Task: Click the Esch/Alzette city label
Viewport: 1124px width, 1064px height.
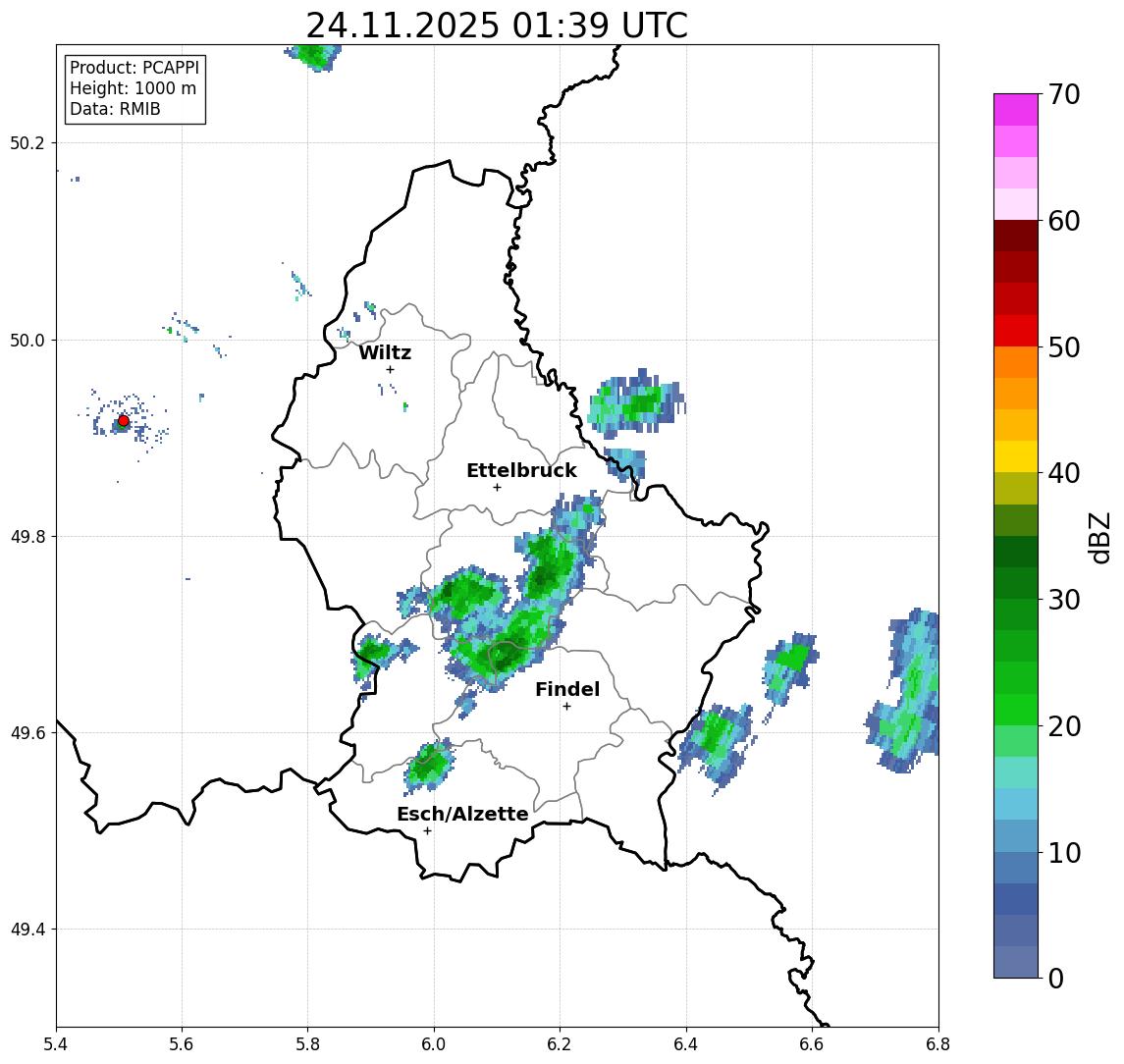Action: pyautogui.click(x=462, y=814)
